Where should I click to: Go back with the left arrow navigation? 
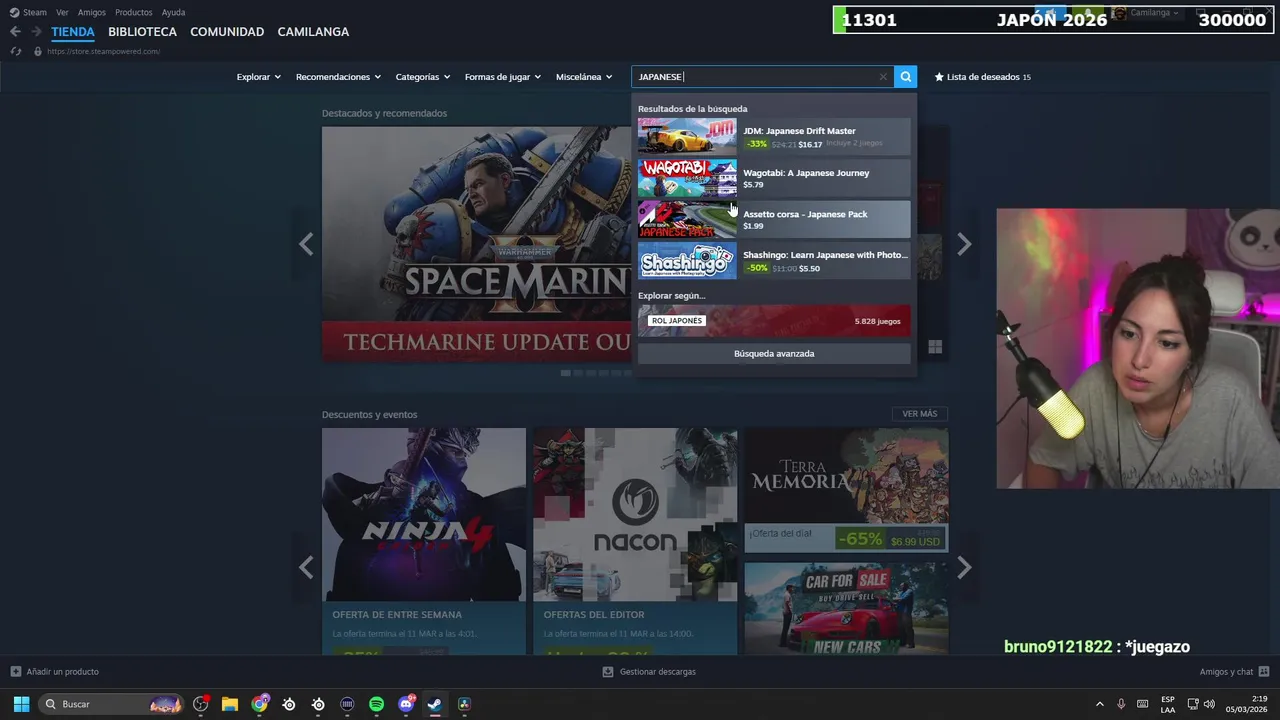coord(15,32)
